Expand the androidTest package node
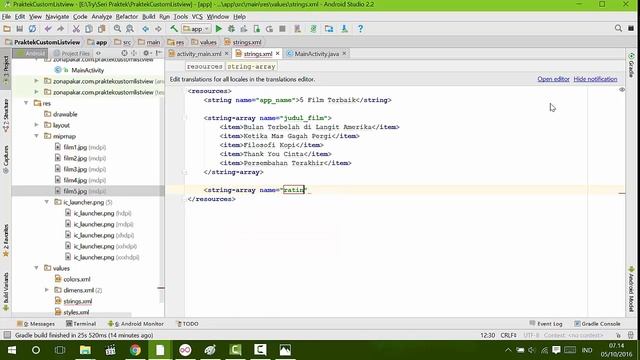This screenshot has width=640, height=360. point(37,81)
